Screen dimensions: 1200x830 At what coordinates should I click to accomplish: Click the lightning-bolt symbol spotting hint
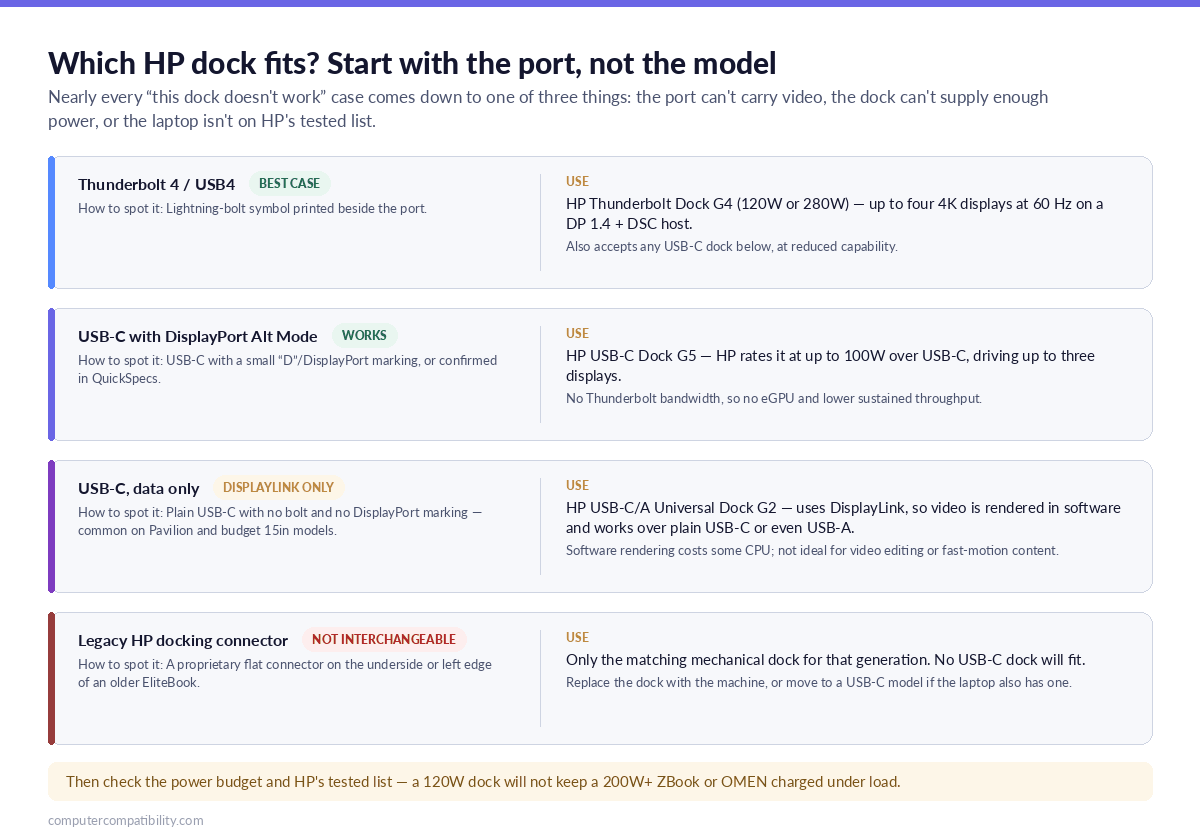coord(252,209)
